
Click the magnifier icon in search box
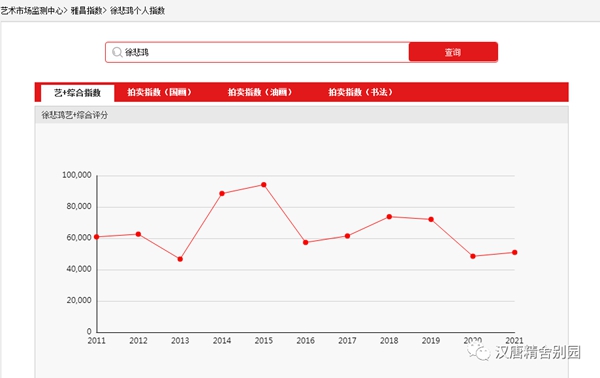117,52
